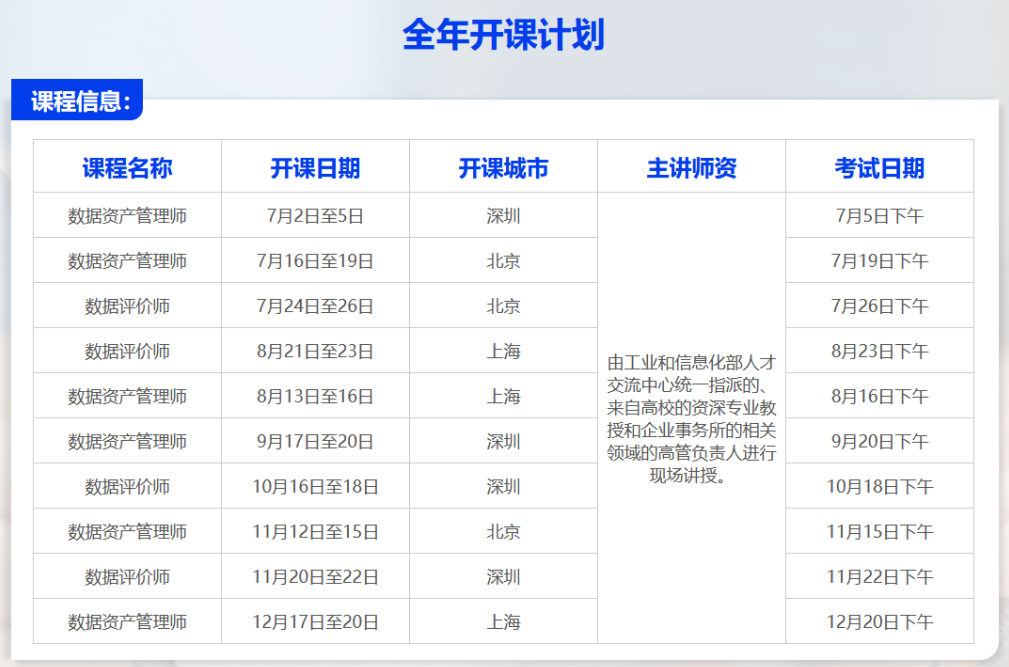The image size is (1009, 667).
Task: Click the 主讲师资 column header
Action: coord(691,168)
